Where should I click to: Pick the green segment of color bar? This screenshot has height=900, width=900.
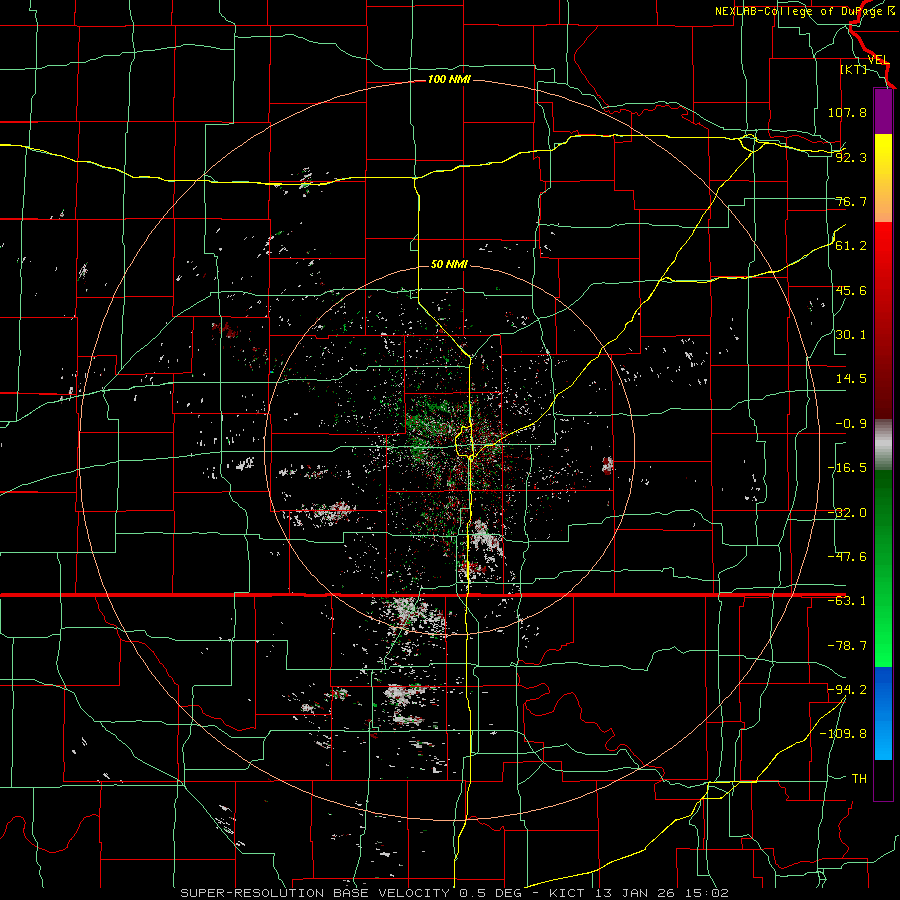click(883, 568)
